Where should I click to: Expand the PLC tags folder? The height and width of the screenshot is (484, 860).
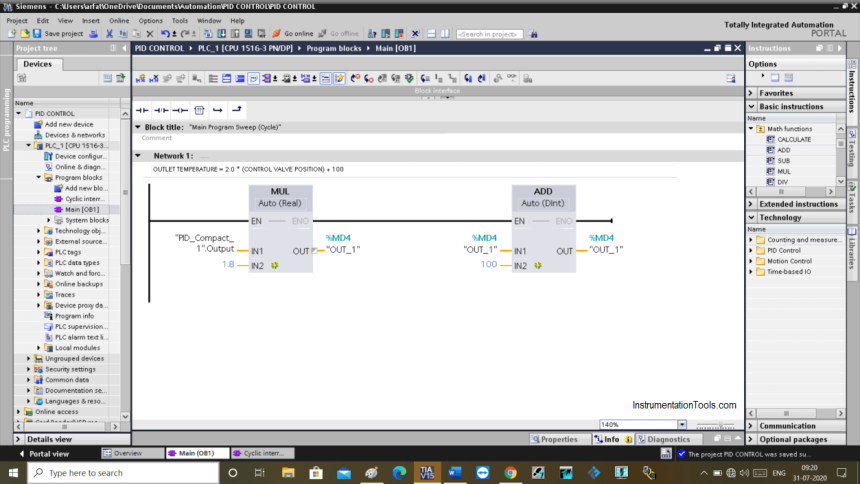(x=39, y=252)
